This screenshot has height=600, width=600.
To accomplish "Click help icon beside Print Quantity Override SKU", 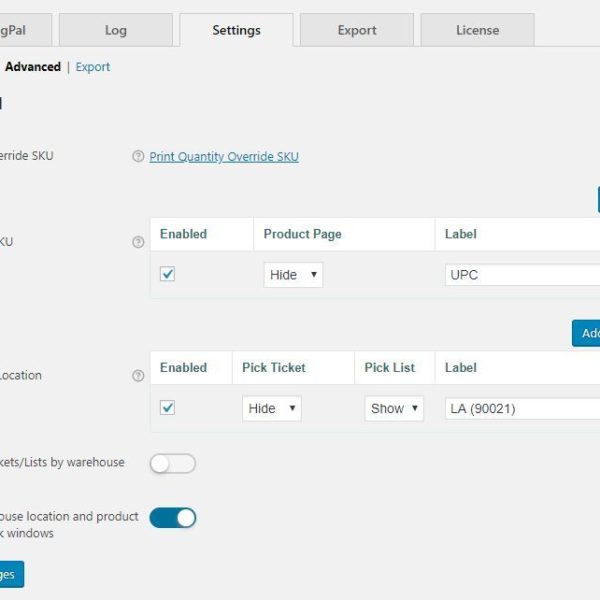I will click(x=138, y=157).
